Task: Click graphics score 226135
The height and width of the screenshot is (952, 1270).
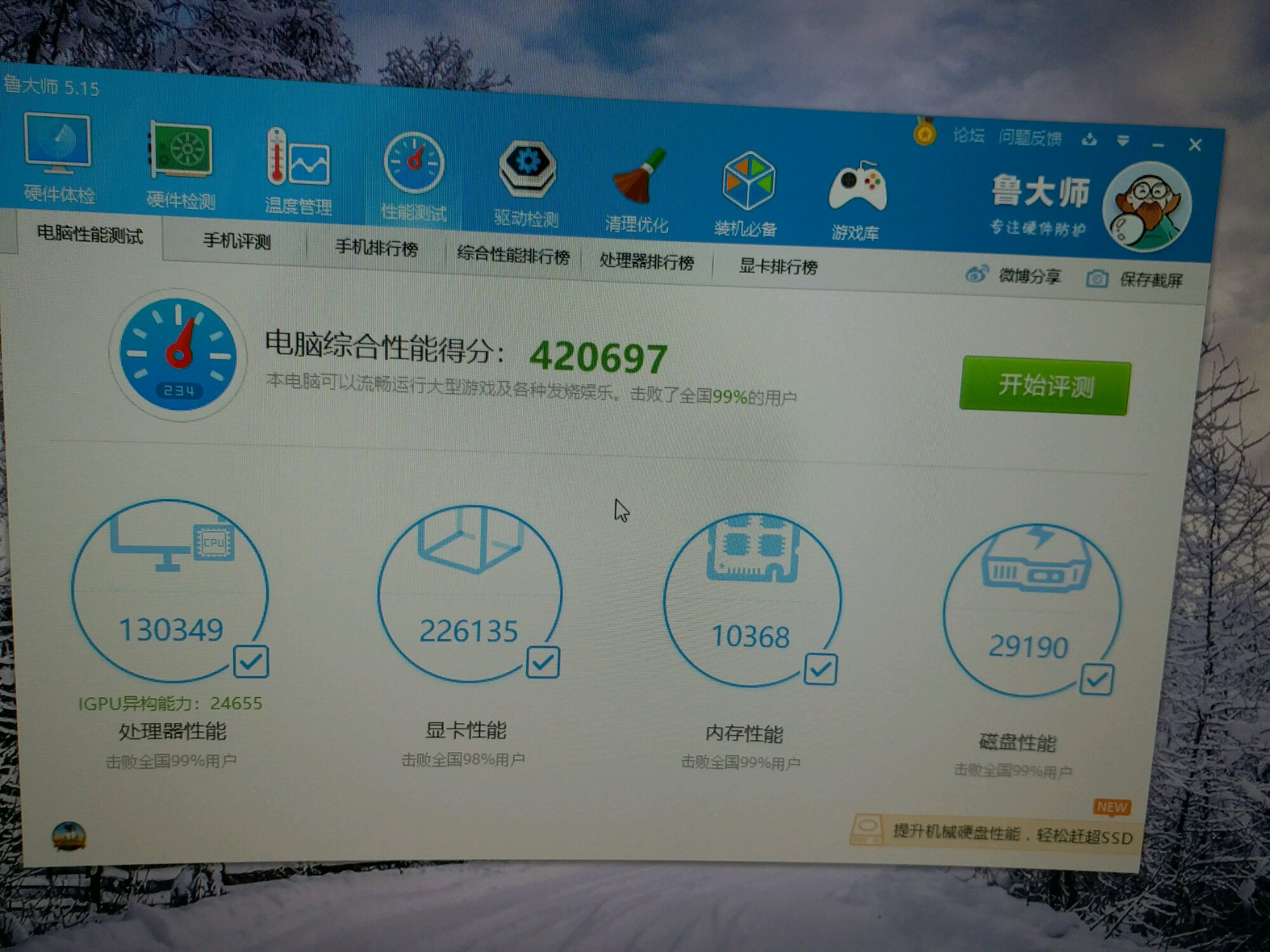Action: tap(469, 631)
